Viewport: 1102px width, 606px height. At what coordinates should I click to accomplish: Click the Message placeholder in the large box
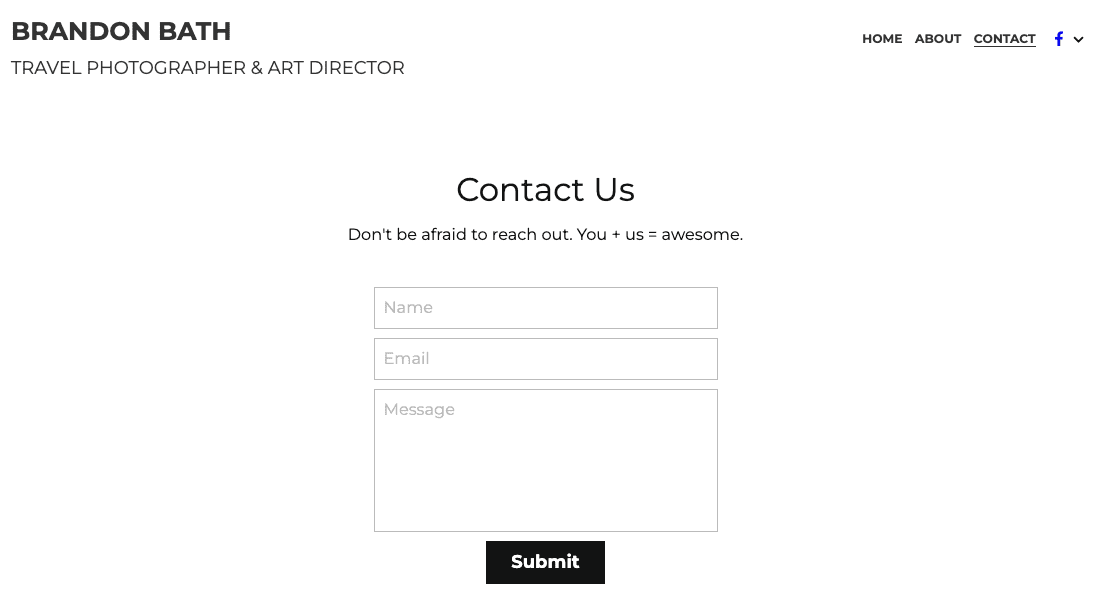[x=419, y=410]
